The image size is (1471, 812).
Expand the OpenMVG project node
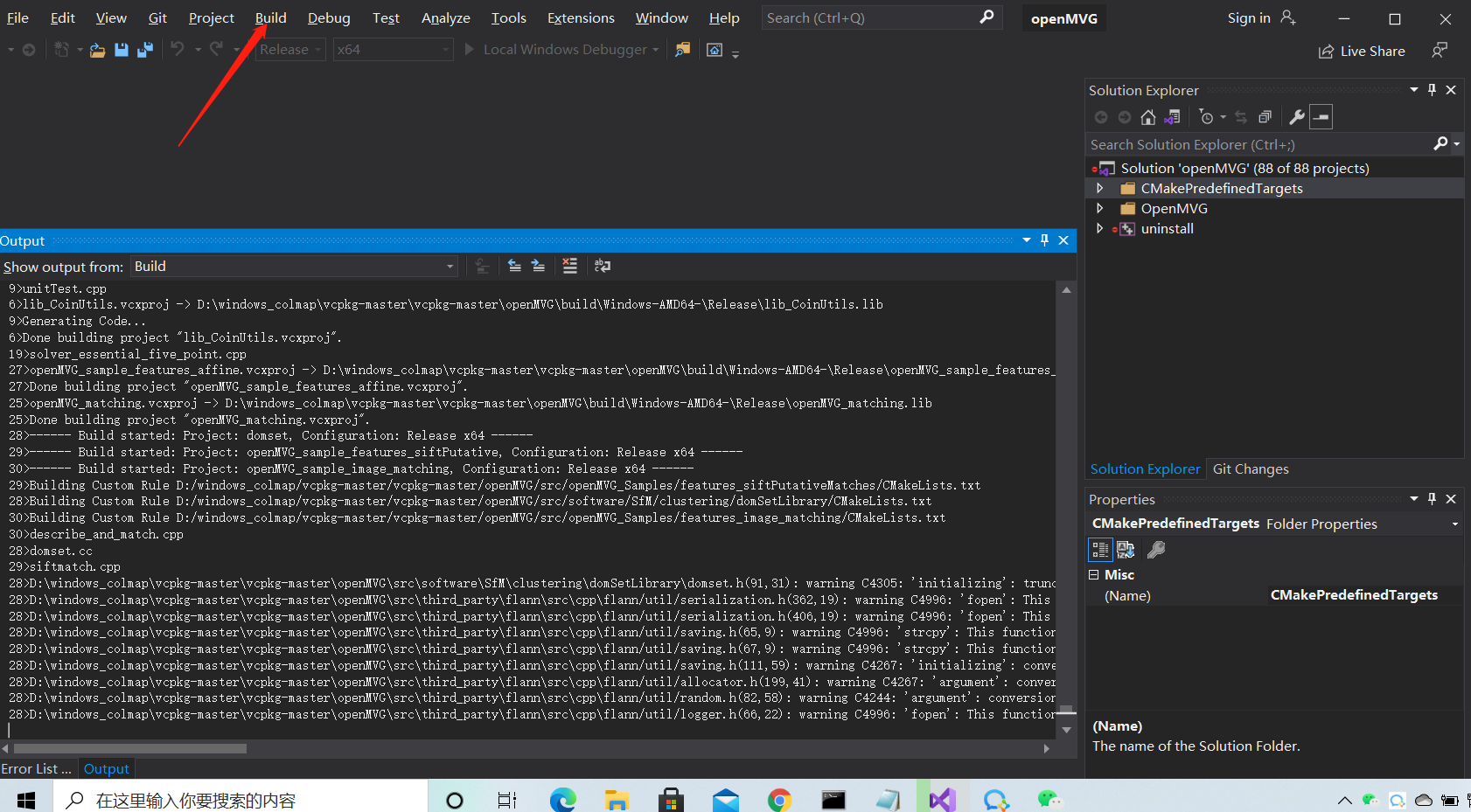[1099, 208]
